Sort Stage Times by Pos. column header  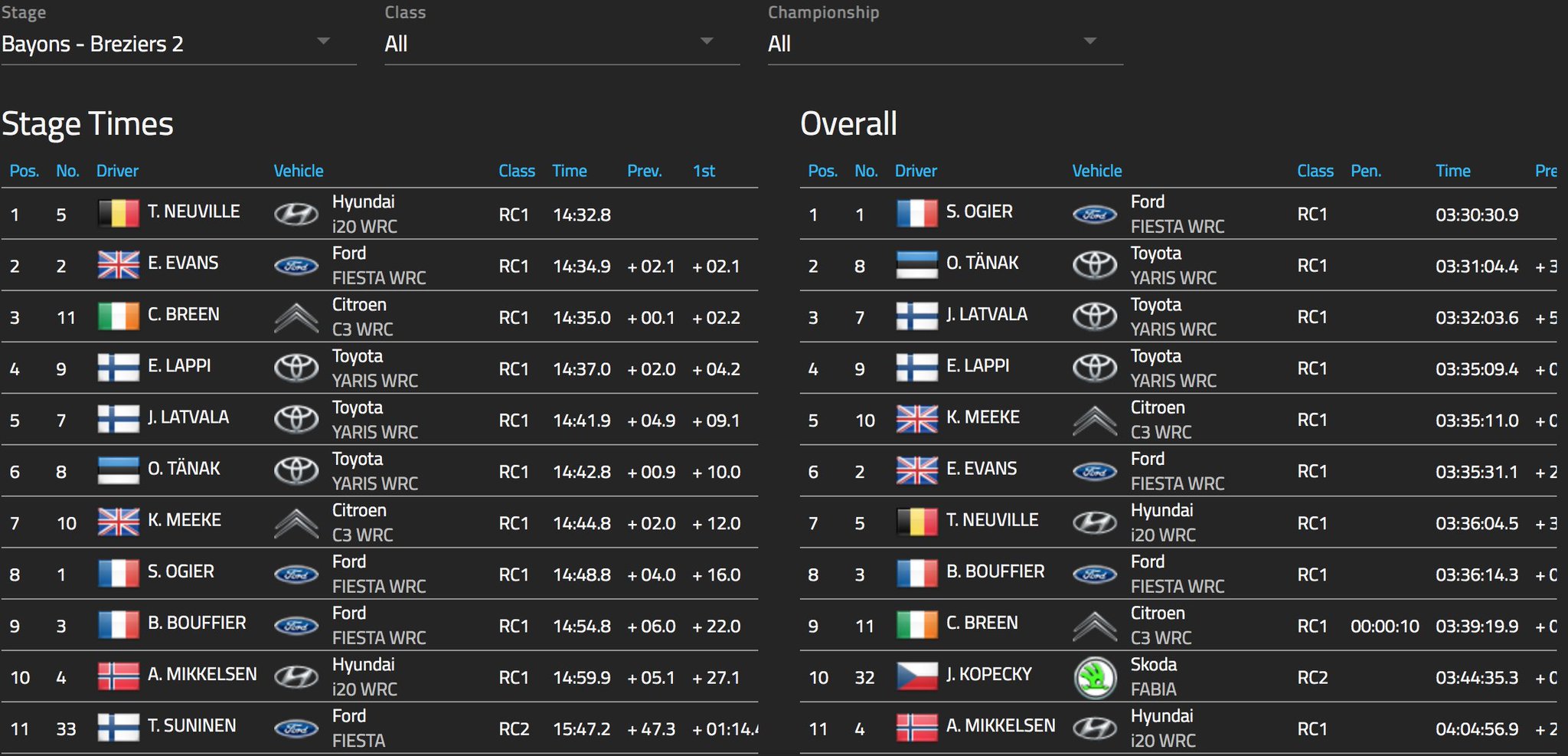point(24,171)
